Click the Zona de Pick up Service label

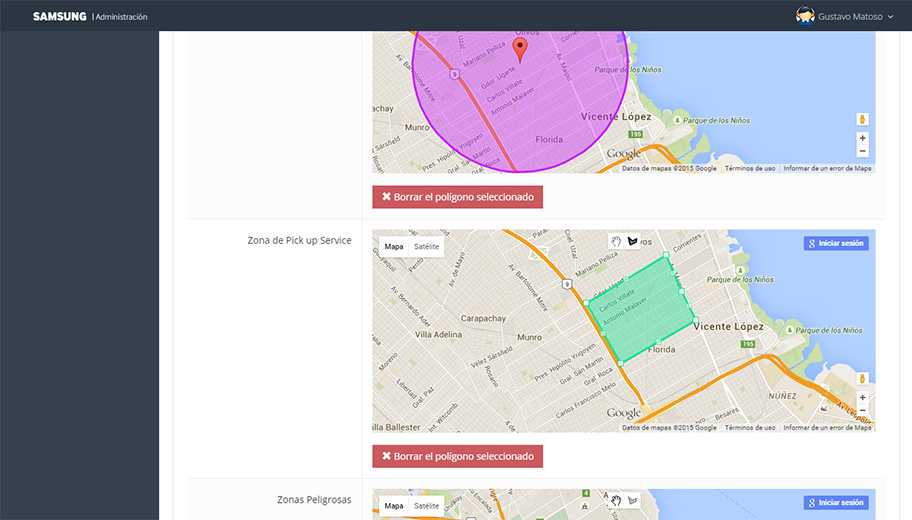click(299, 240)
